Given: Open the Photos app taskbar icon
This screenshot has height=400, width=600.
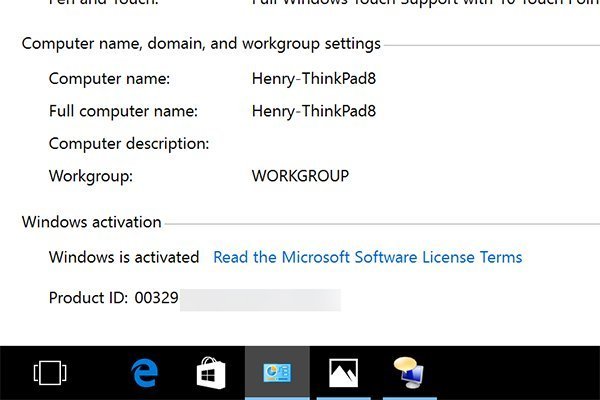Looking at the screenshot, I should point(343,373).
